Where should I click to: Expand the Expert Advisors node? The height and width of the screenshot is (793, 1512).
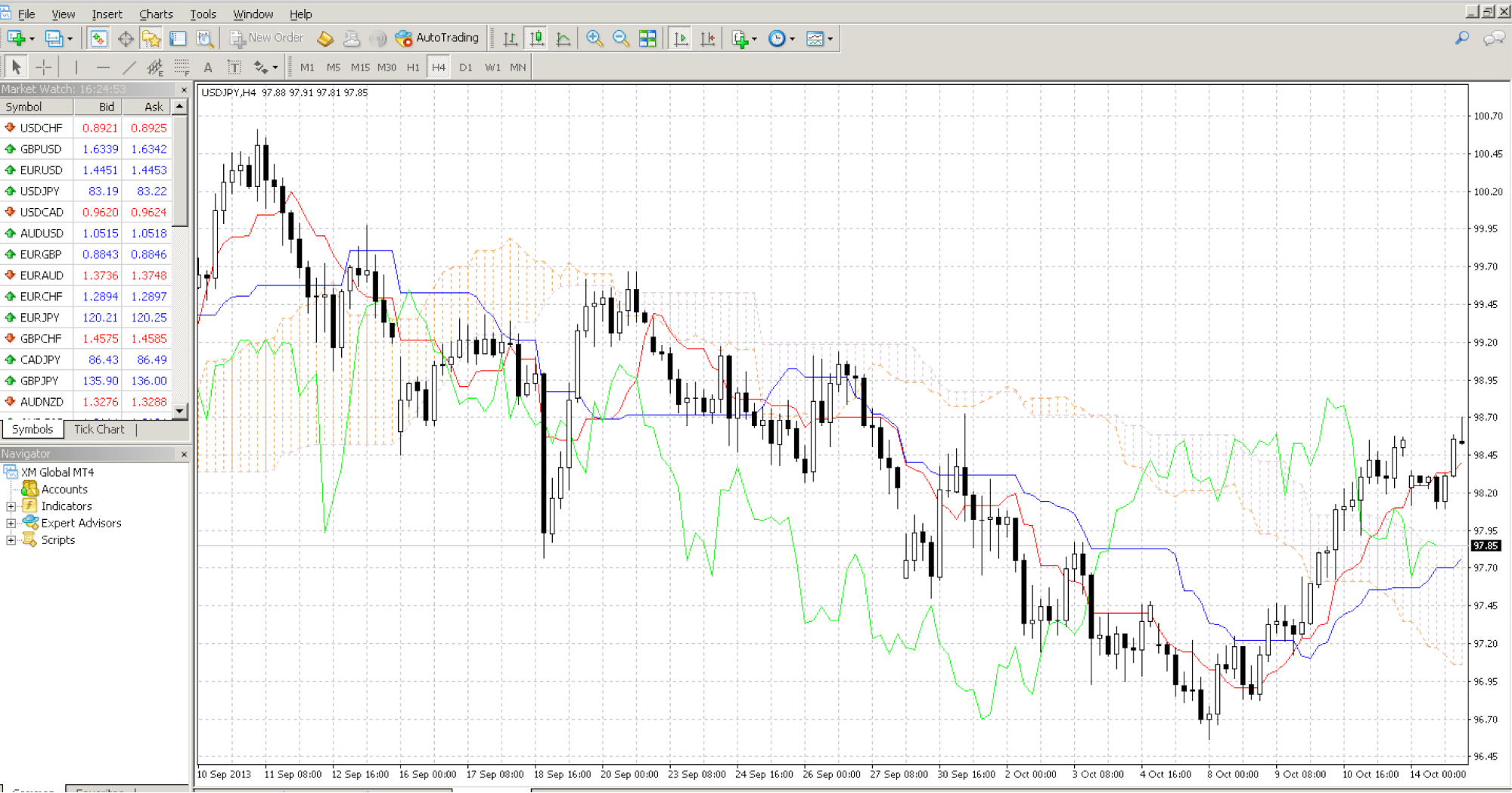pyautogui.click(x=11, y=522)
